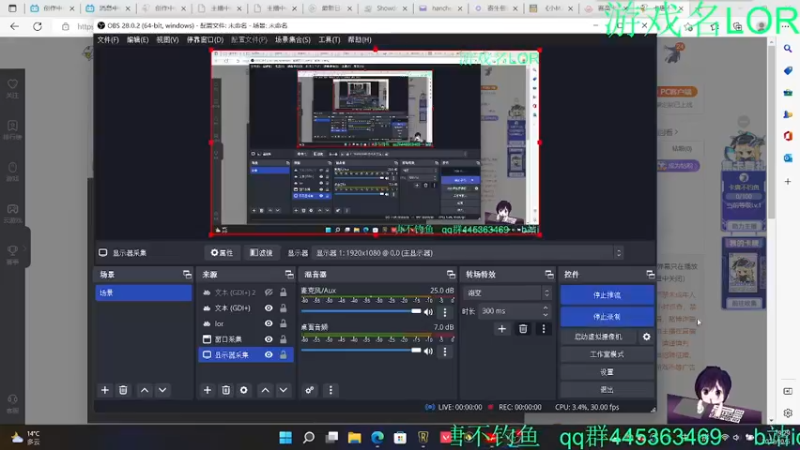Open OBS 设置 settings button

(607, 372)
